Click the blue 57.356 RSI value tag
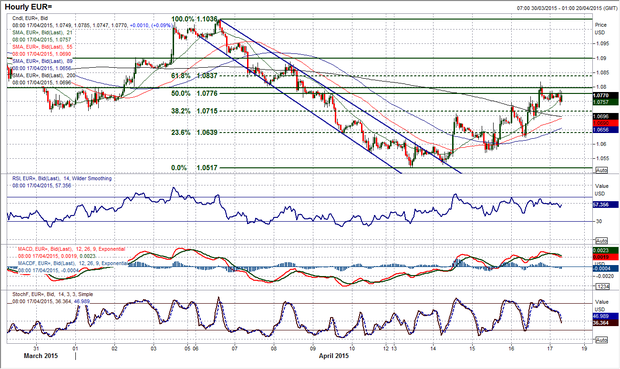The height and width of the screenshot is (369, 620). [606, 204]
